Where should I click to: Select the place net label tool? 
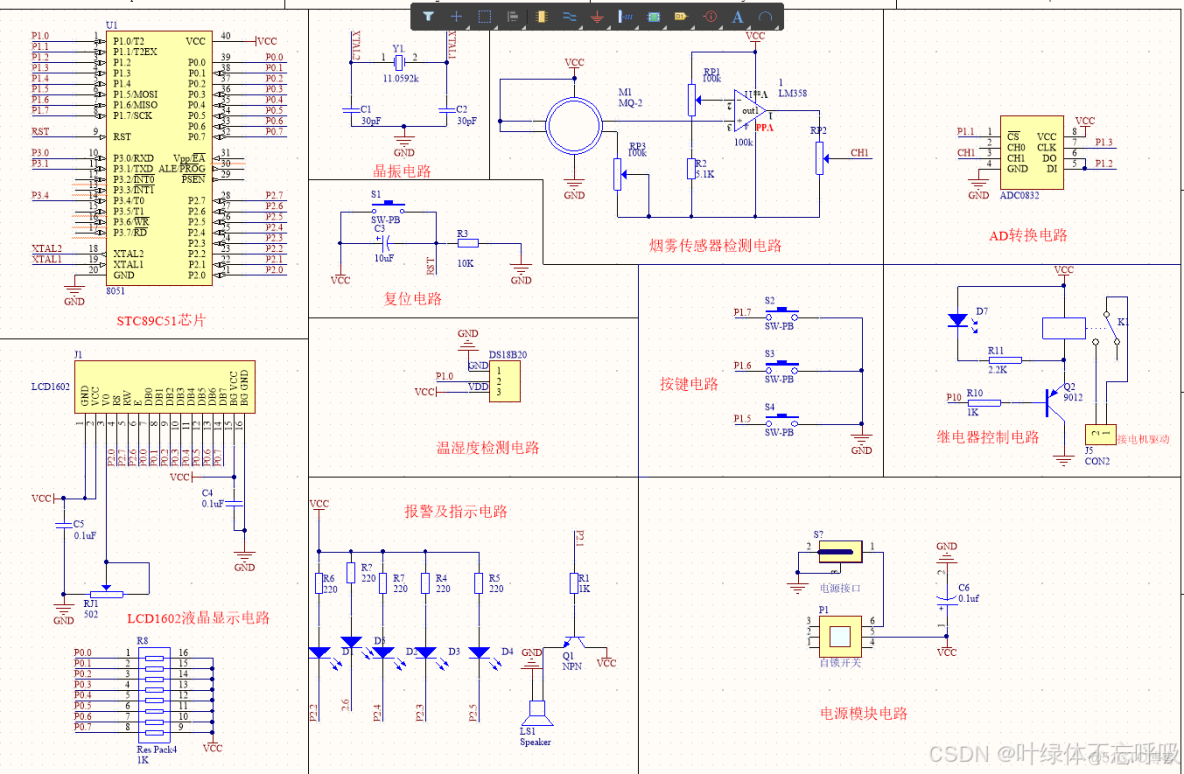pos(627,17)
